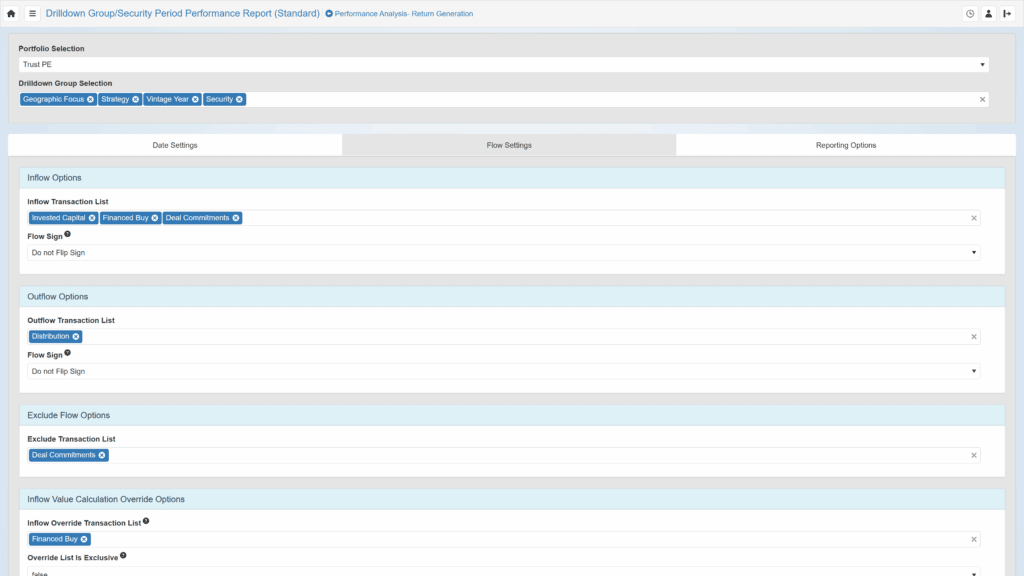Click the home icon in top bar
This screenshot has height=576, width=1024.
11,14
